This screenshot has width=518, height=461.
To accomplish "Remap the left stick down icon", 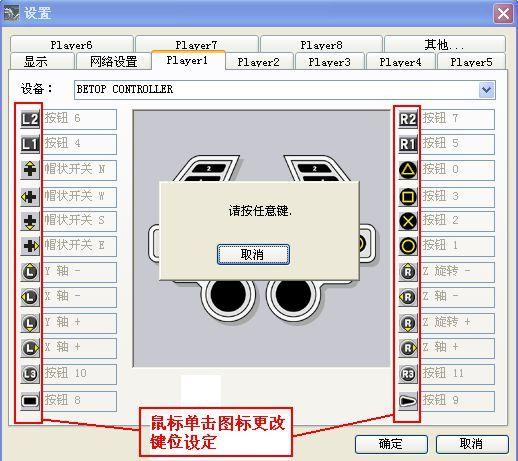I will (x=30, y=323).
